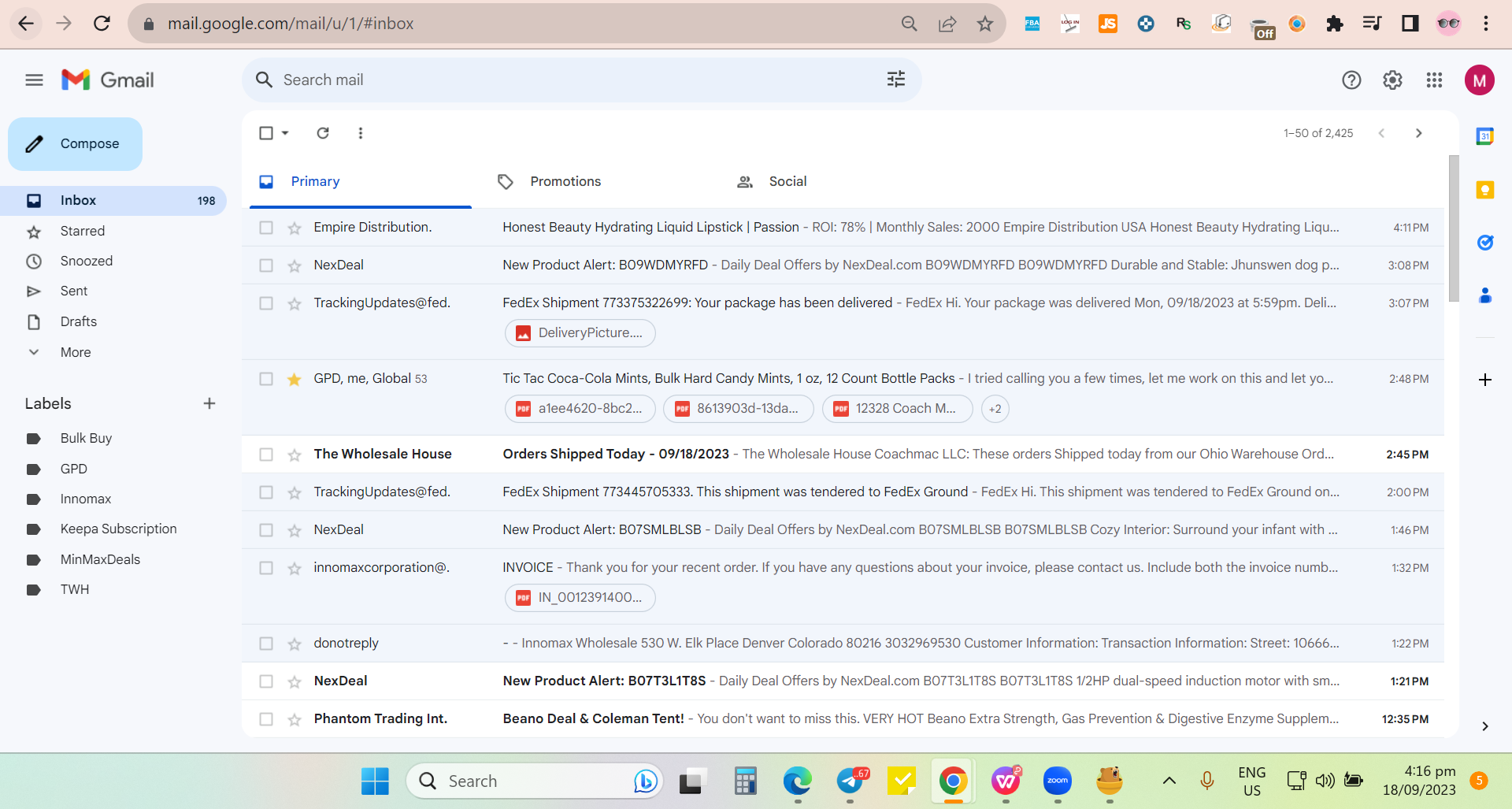Open Calculator from the taskbar
Viewport: 1512px width, 809px height.
745,781
